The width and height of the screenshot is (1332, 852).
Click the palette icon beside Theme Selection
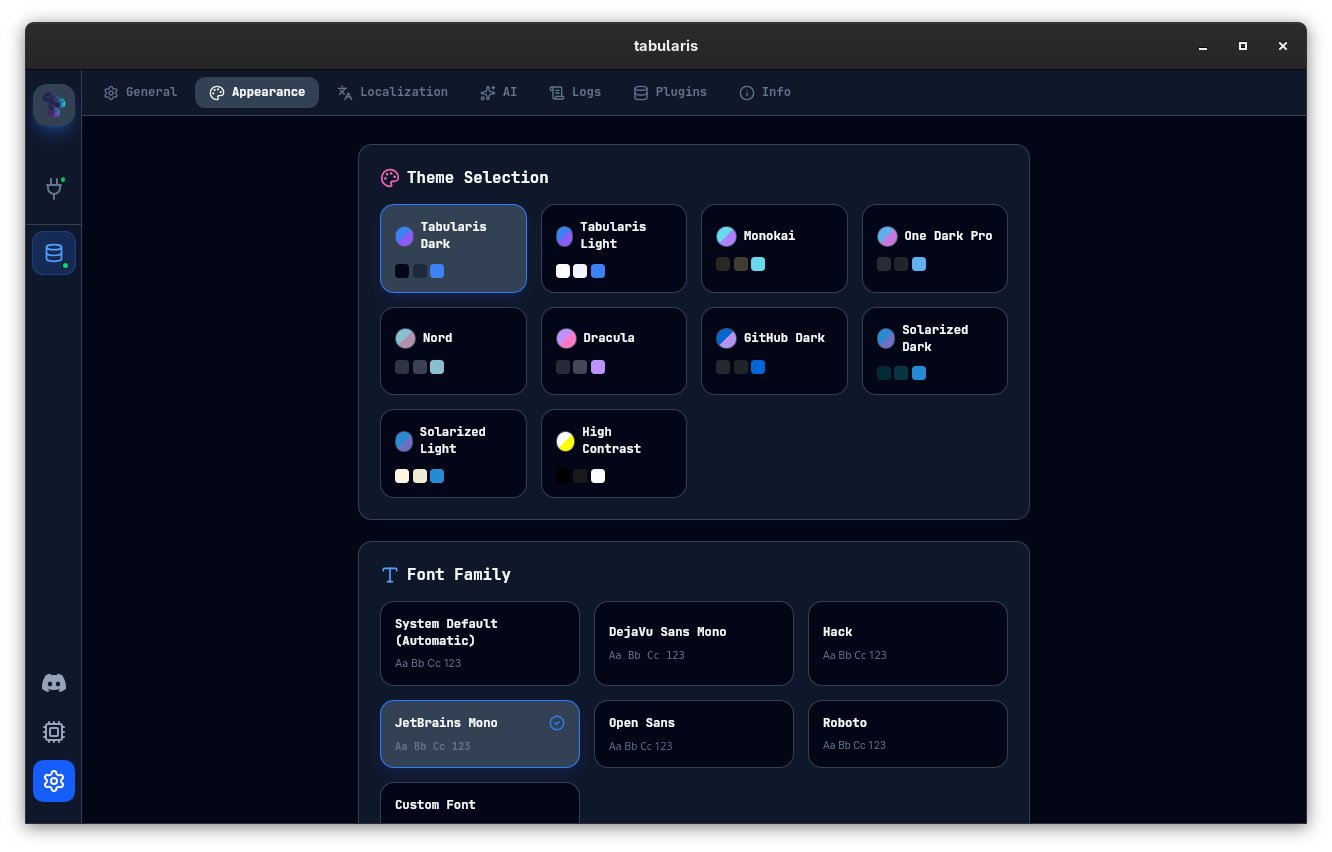click(x=390, y=177)
